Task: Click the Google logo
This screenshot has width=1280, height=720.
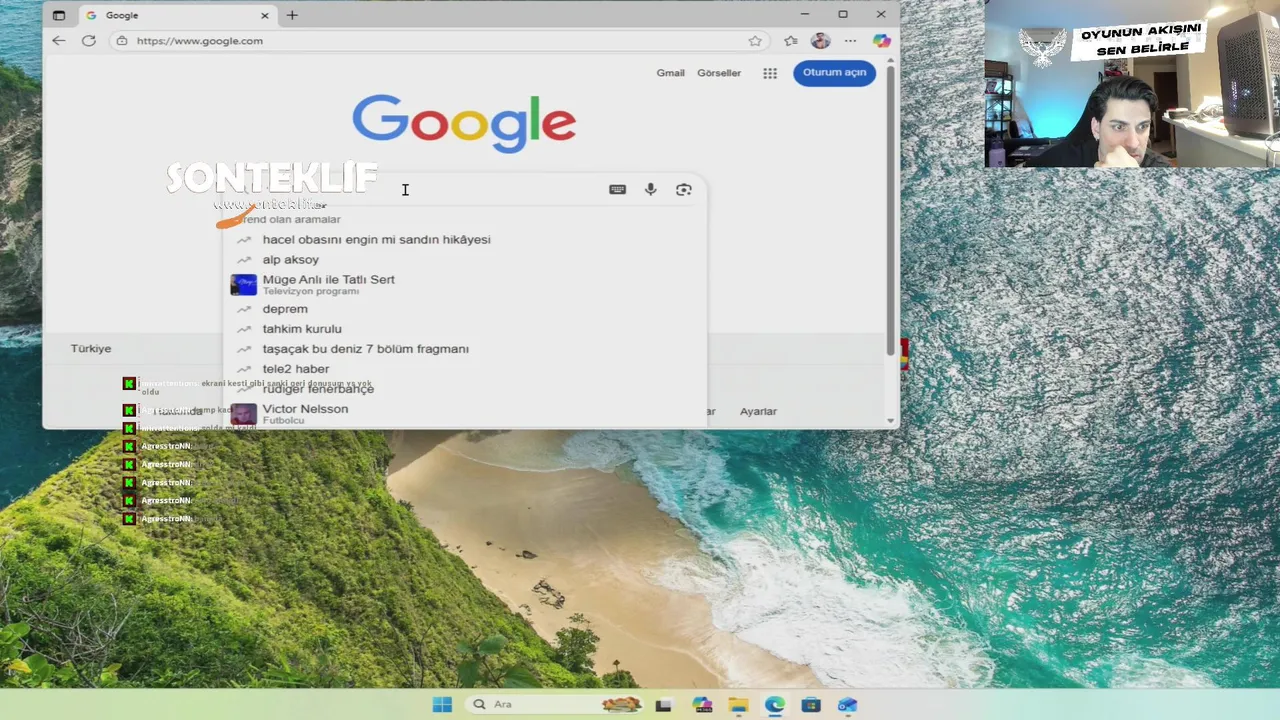Action: [x=464, y=124]
